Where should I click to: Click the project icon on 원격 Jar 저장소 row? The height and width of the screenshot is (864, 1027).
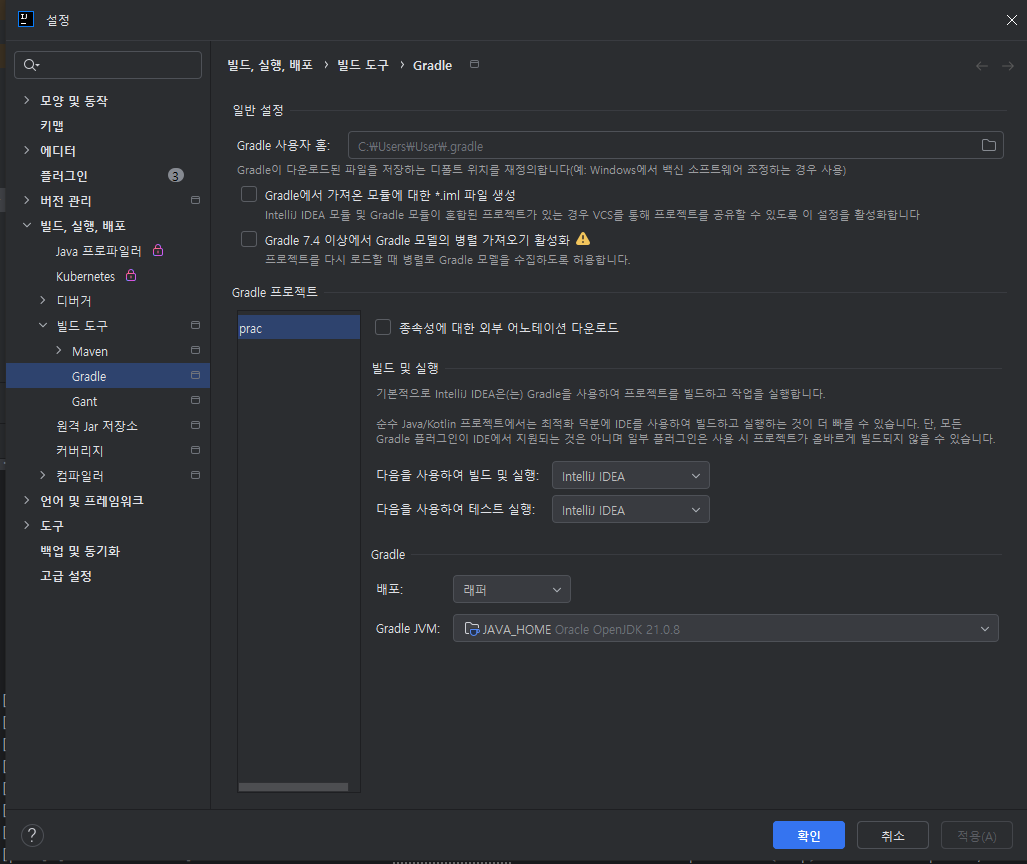tap(195, 425)
